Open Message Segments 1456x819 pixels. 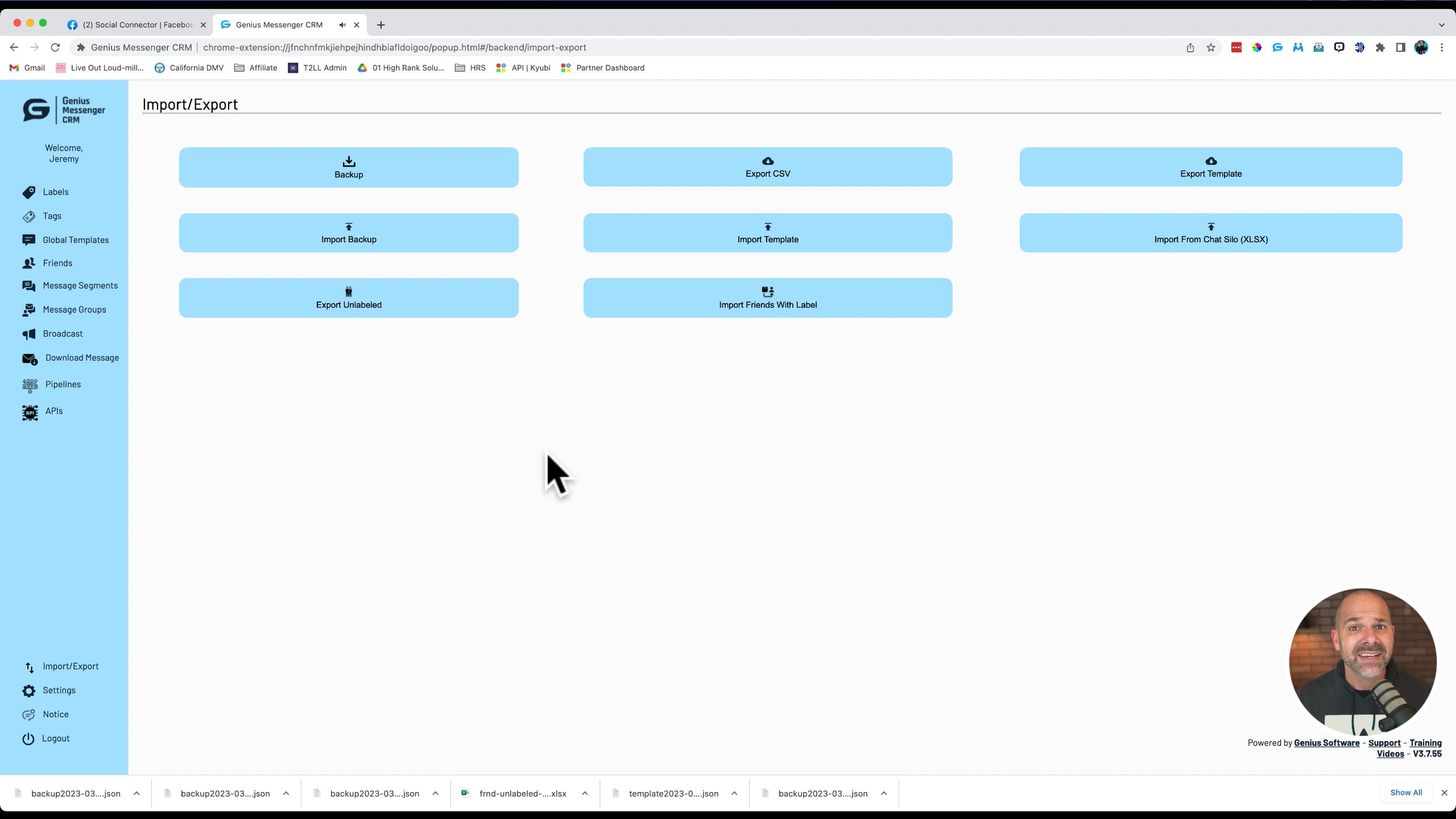click(70, 286)
